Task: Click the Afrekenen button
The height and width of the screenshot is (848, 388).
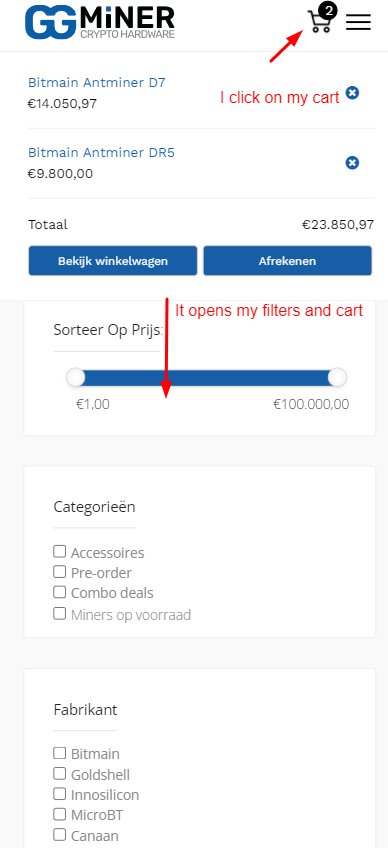Action: (287, 261)
